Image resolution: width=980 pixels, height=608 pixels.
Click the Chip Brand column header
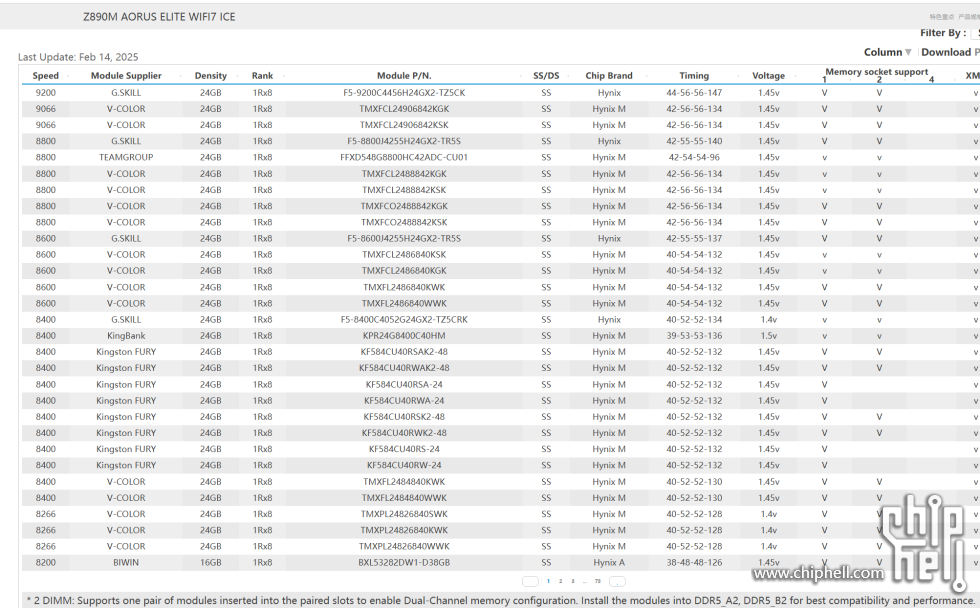pos(609,76)
